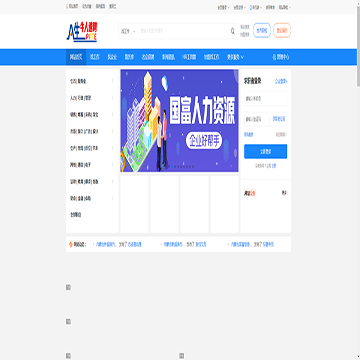The width and height of the screenshot is (360, 360).
Task: Select the active blue carousel dot on banner
Action: [172, 166]
